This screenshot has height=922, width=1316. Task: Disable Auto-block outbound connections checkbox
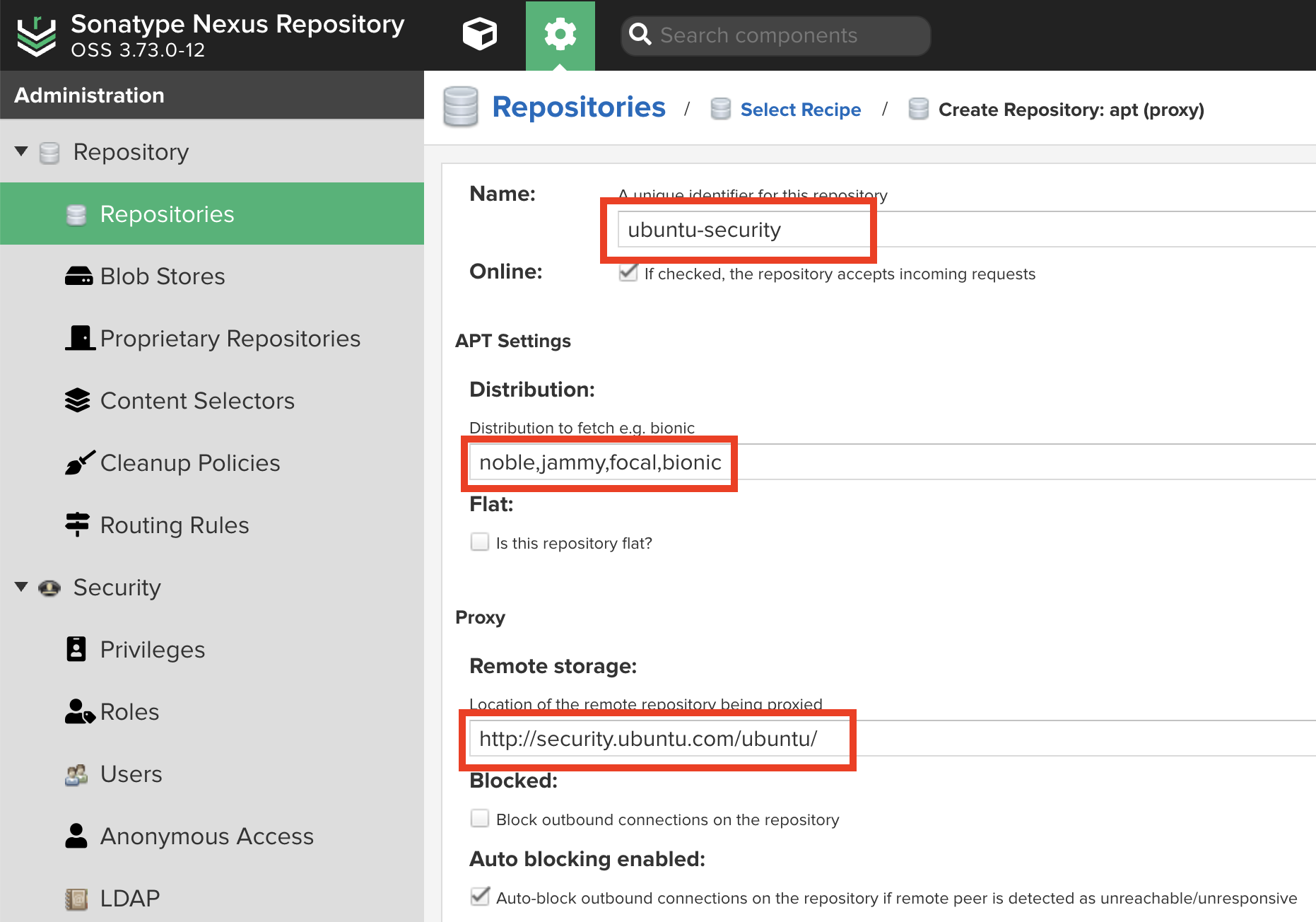click(480, 897)
